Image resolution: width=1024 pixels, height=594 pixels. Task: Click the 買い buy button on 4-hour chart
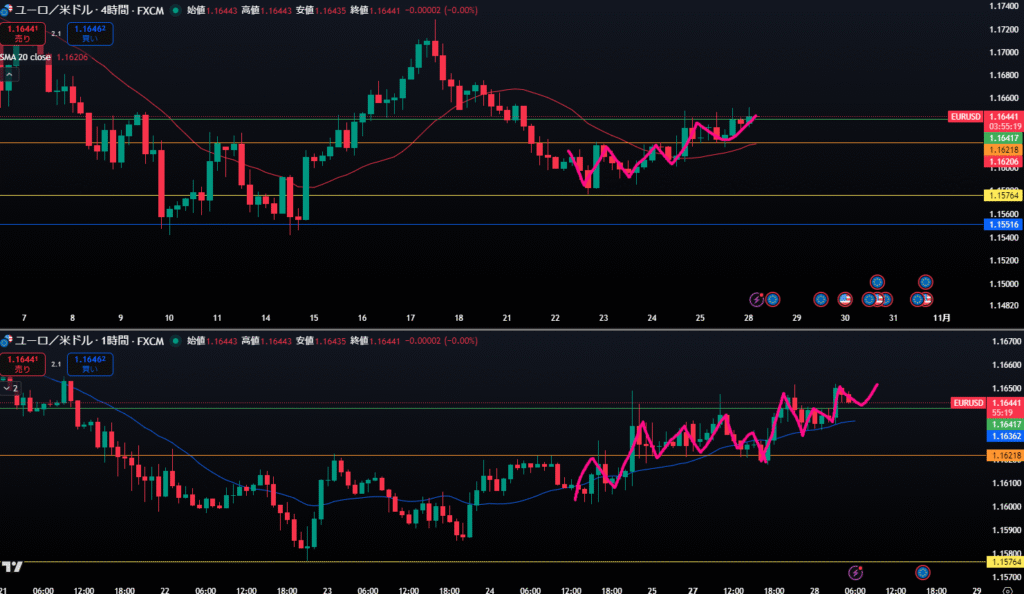(90, 33)
